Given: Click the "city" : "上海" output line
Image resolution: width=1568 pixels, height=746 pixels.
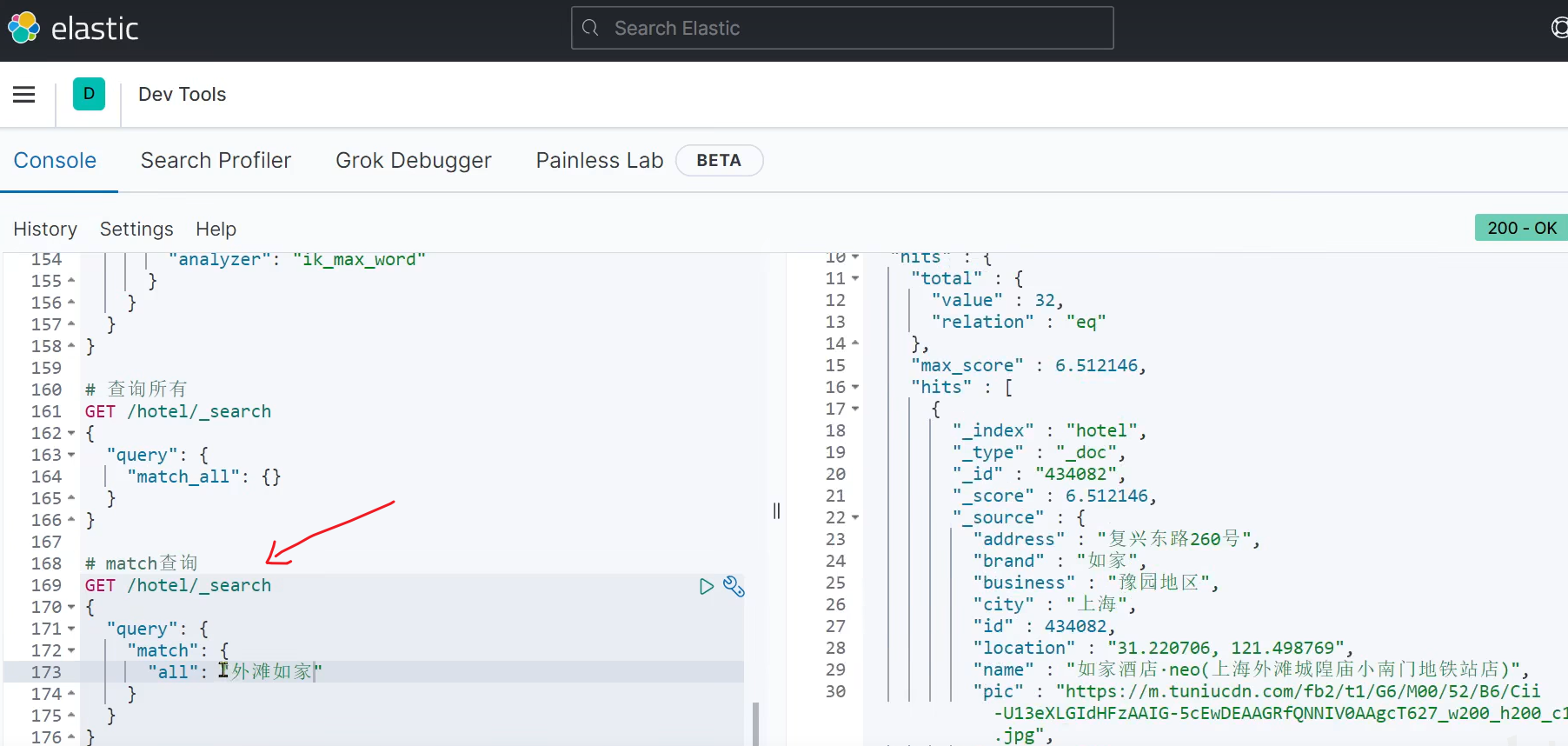Looking at the screenshot, I should pos(1054,604).
